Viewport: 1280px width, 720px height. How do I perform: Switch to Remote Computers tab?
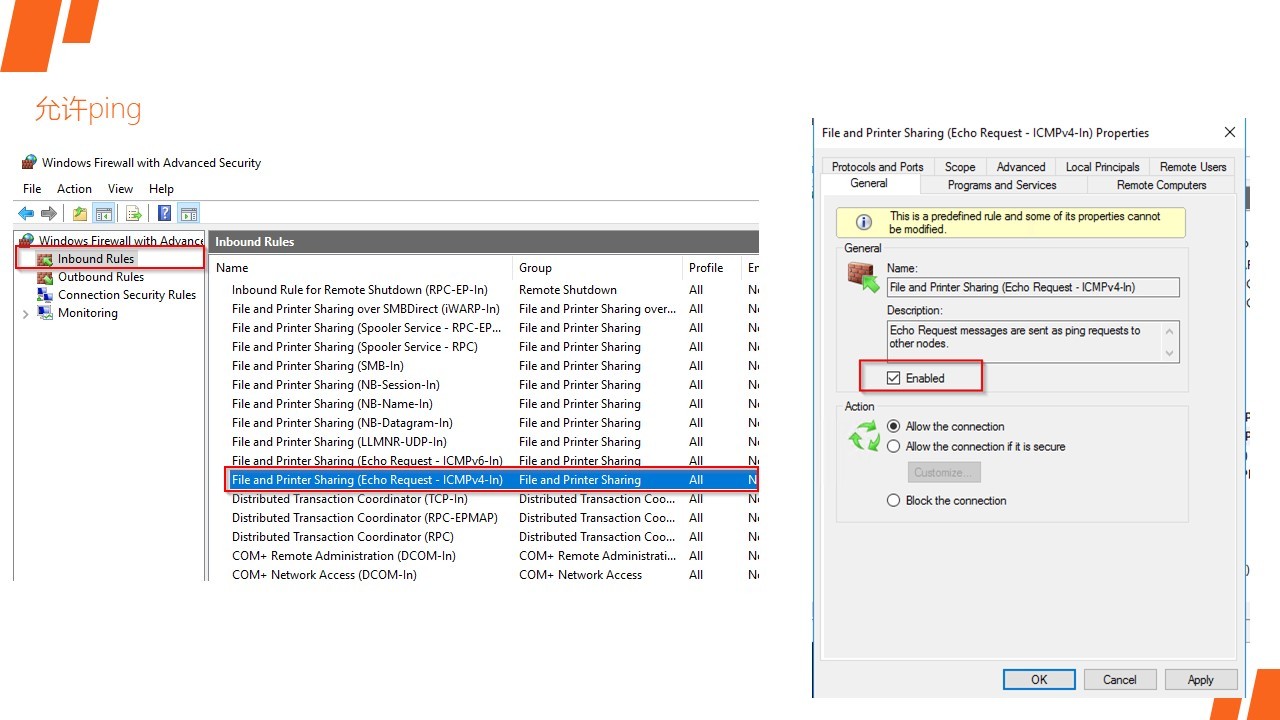pos(1162,185)
